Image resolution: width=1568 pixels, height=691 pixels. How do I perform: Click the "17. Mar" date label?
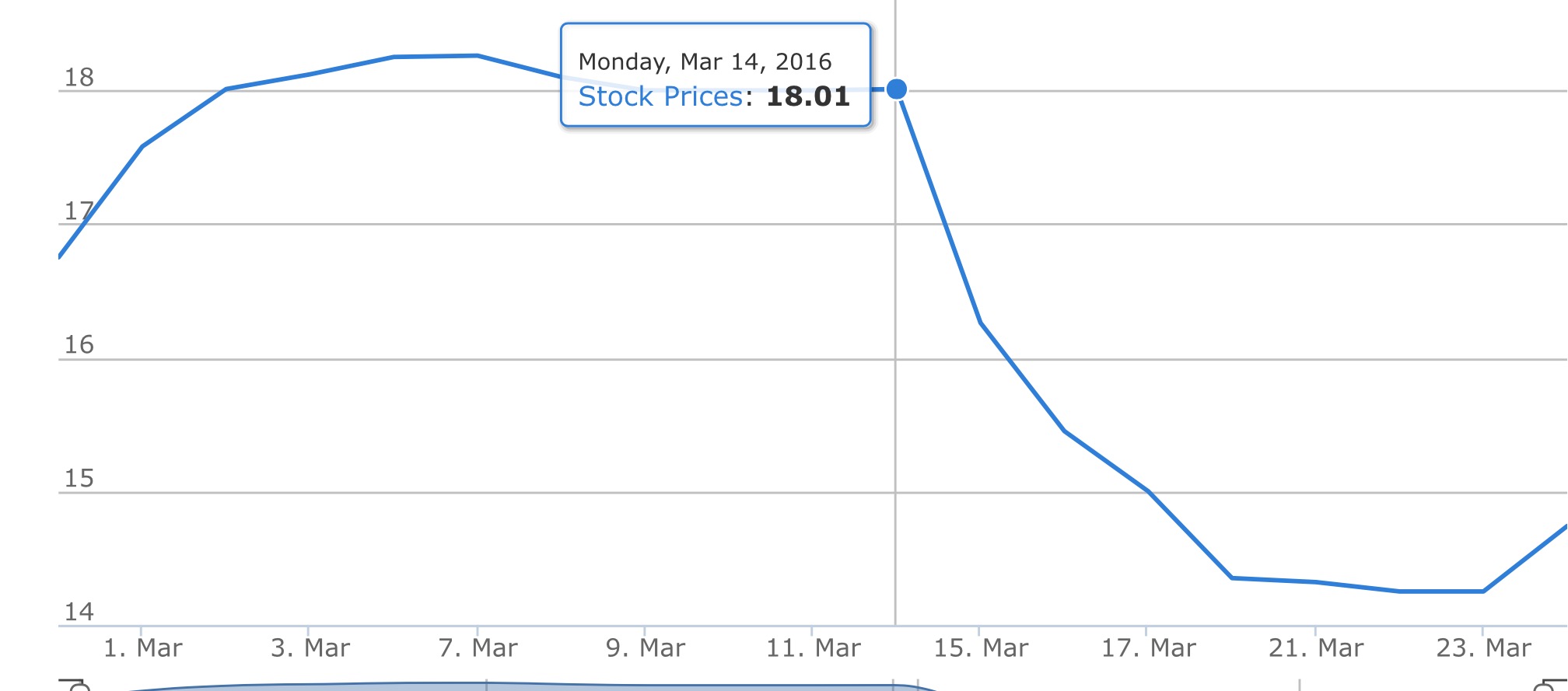1148,647
